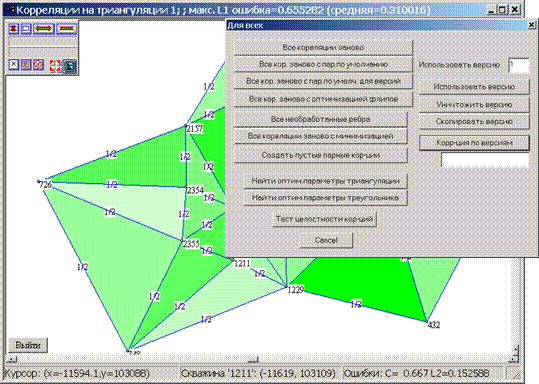Click 'Все необработанные ребра' button
Screen dimensions: 539x384
321,119
